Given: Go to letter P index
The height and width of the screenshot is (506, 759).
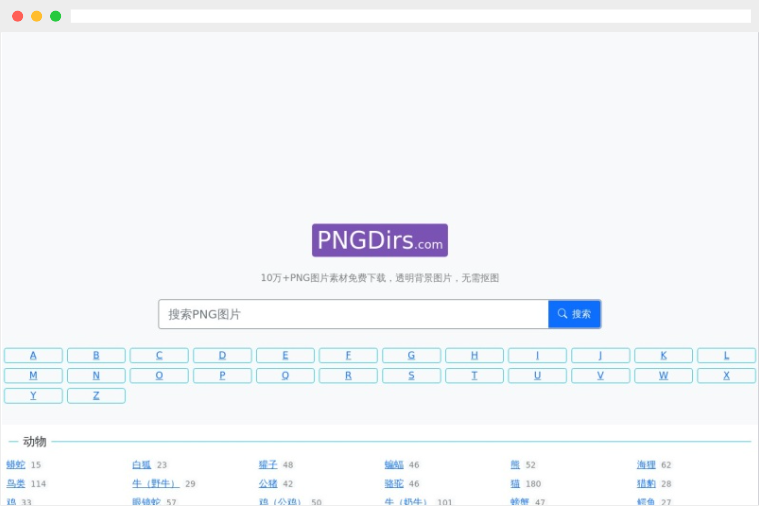Looking at the screenshot, I should [222, 376].
